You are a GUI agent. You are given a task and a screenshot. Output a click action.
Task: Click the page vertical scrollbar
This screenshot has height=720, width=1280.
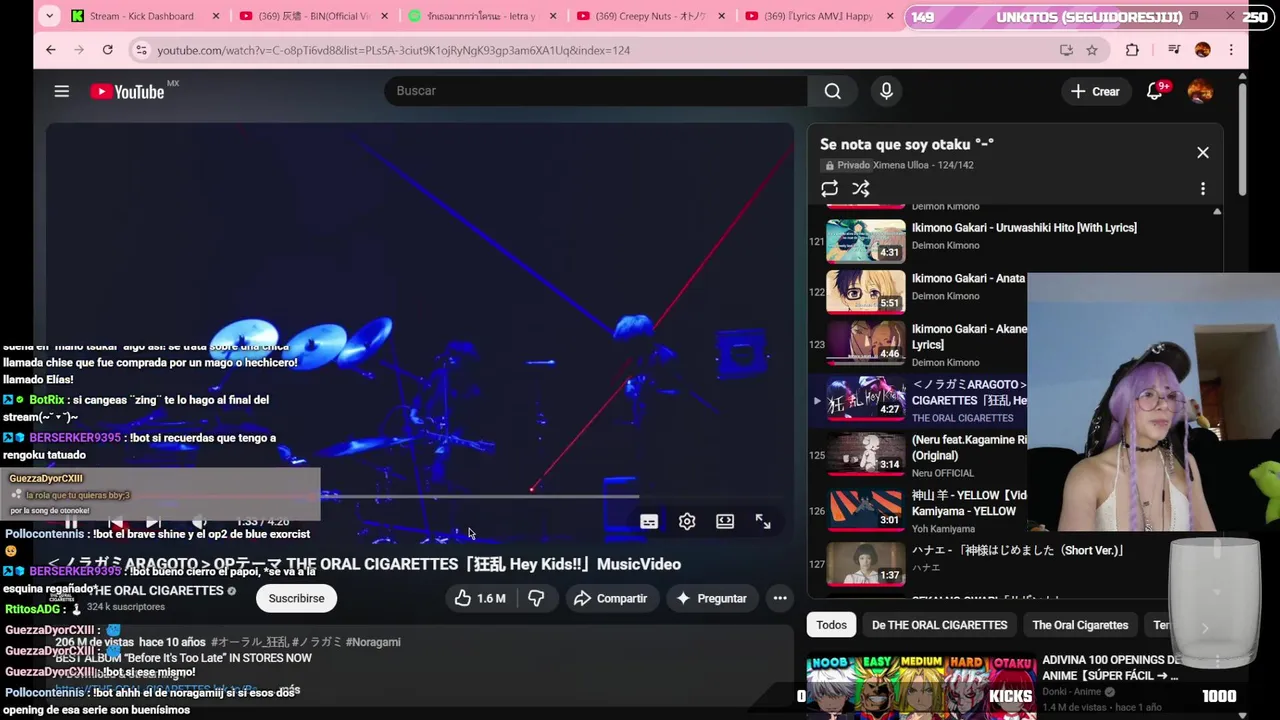coord(1242,140)
